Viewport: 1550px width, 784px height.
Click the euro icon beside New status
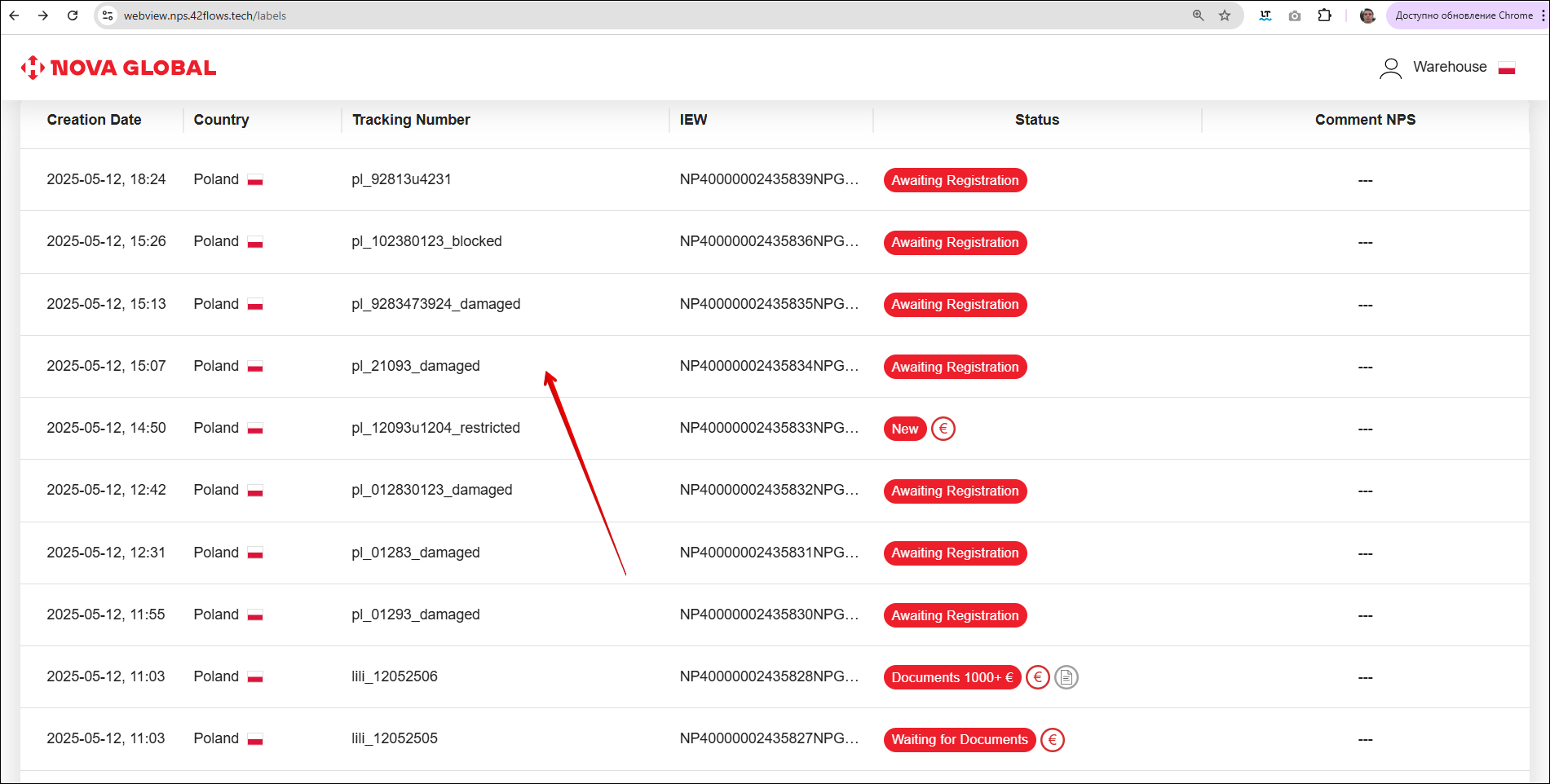pyautogui.click(x=943, y=429)
